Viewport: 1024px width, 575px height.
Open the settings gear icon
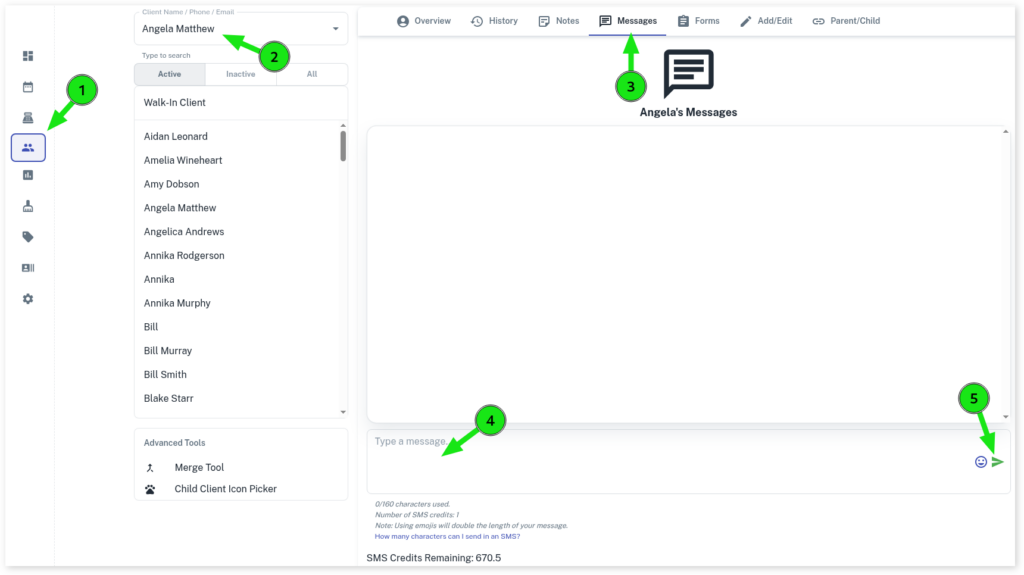click(x=28, y=299)
